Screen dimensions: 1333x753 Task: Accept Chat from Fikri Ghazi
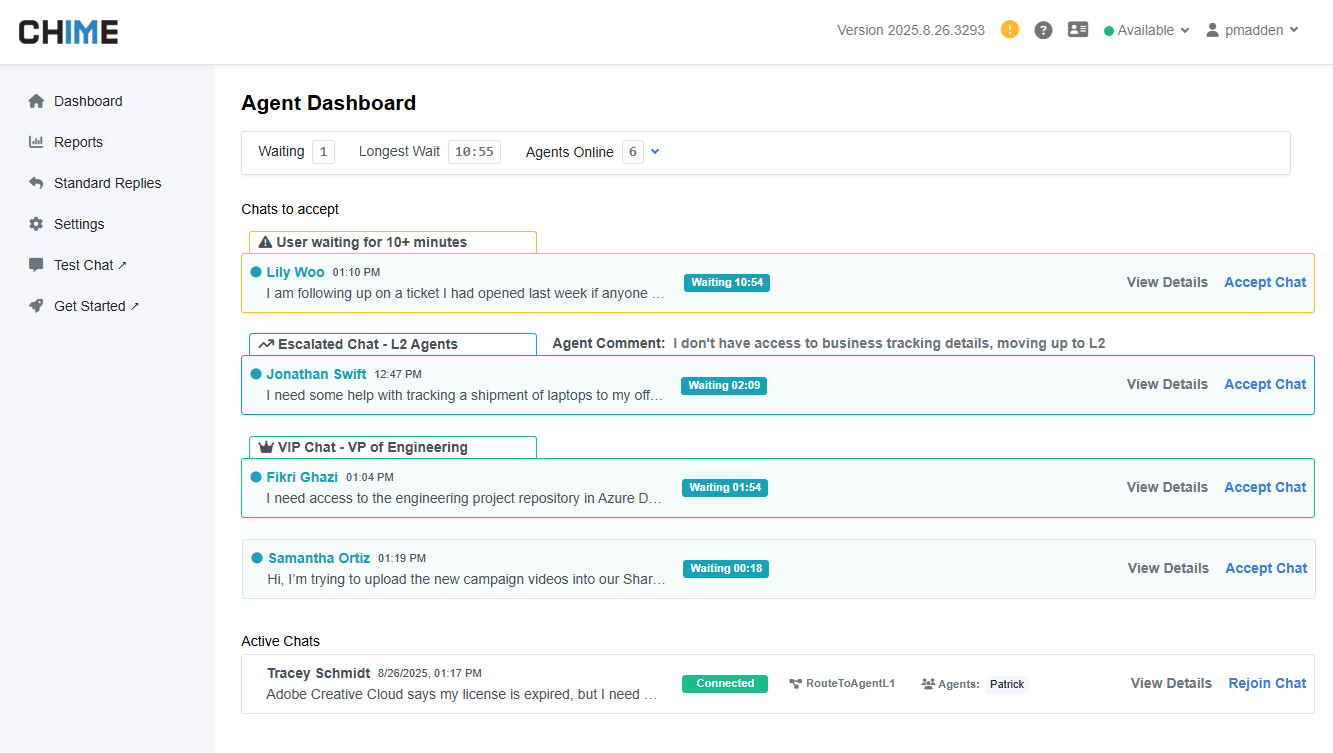[1265, 487]
